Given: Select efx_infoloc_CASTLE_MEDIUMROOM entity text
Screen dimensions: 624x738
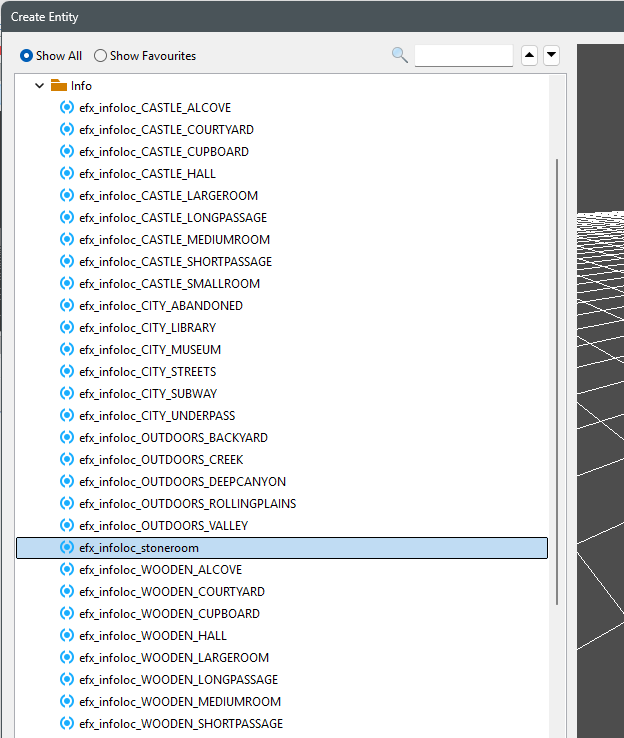Looking at the screenshot, I should click(x=175, y=240).
